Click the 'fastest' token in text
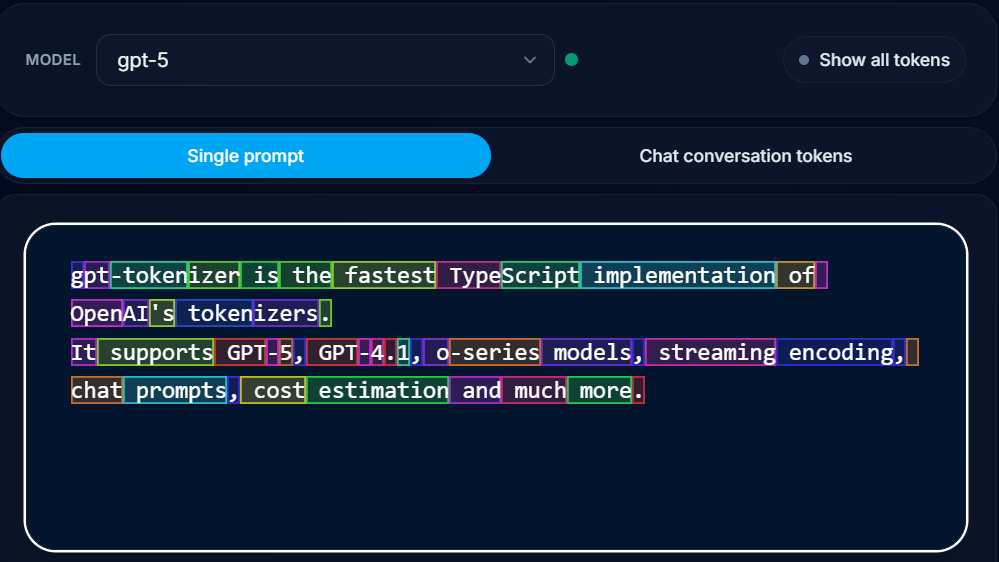 click(385, 275)
